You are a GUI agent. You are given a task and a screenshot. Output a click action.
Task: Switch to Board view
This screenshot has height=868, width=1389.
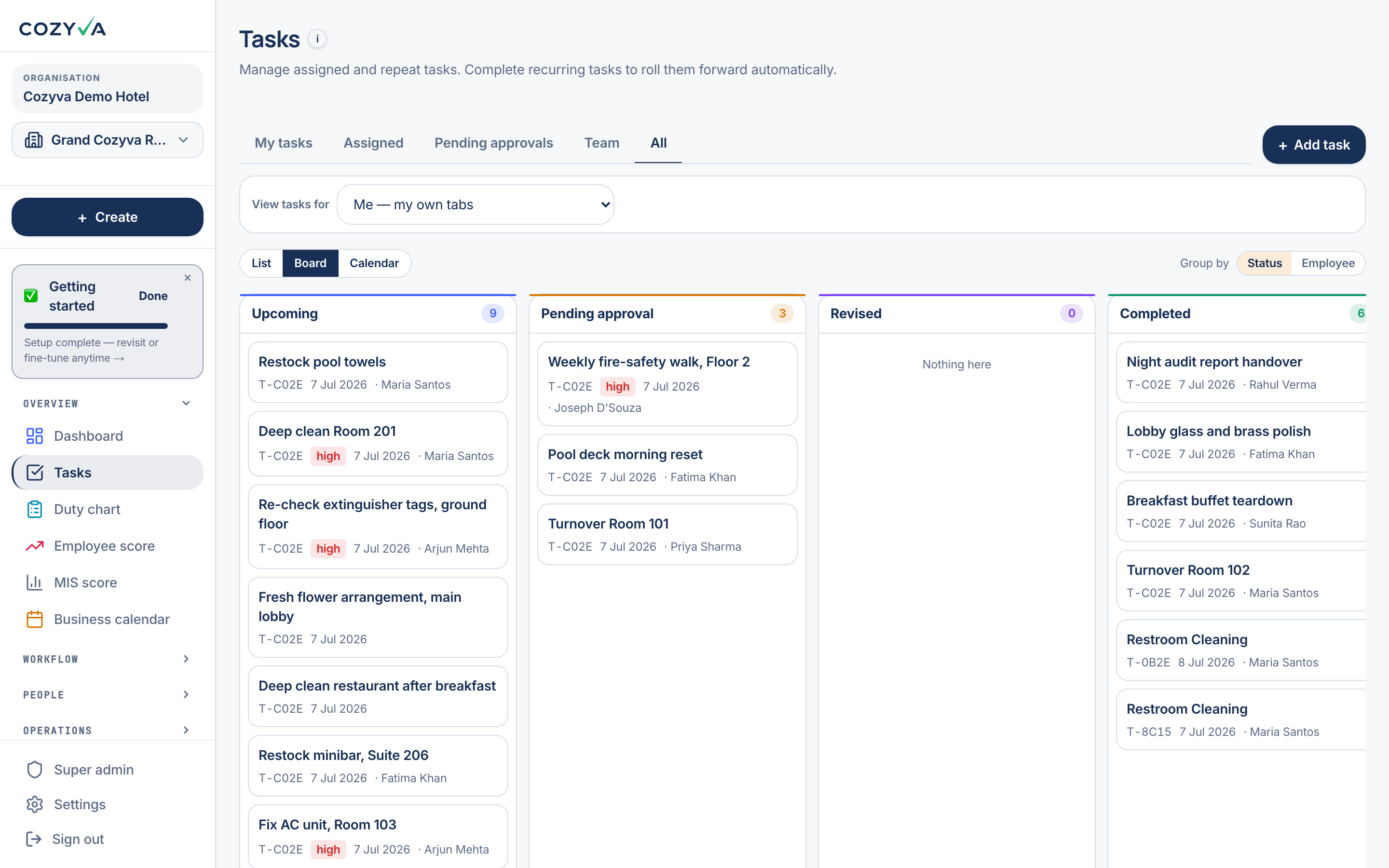coord(310,263)
